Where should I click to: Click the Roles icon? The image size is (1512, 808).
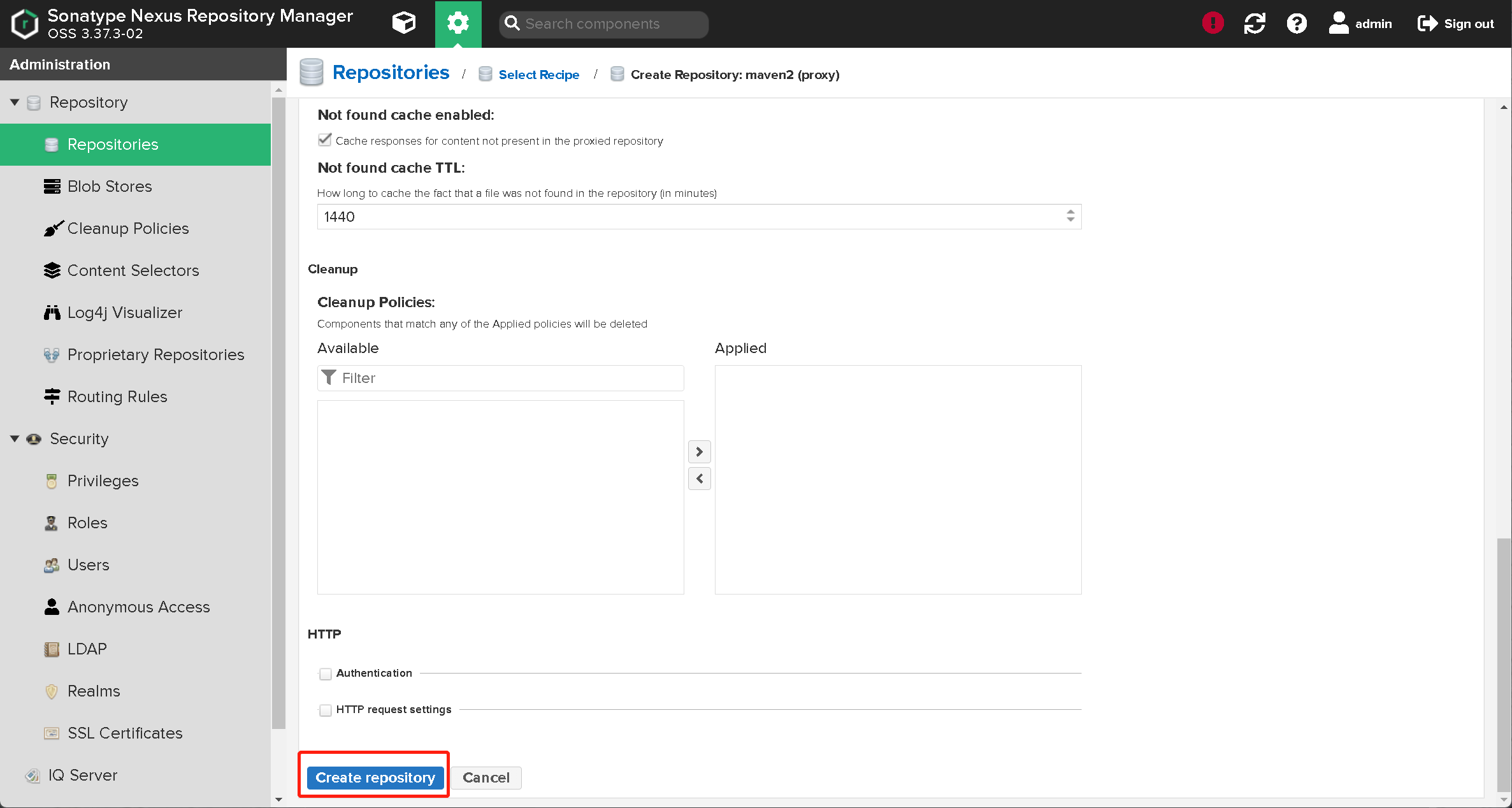pyautogui.click(x=52, y=523)
